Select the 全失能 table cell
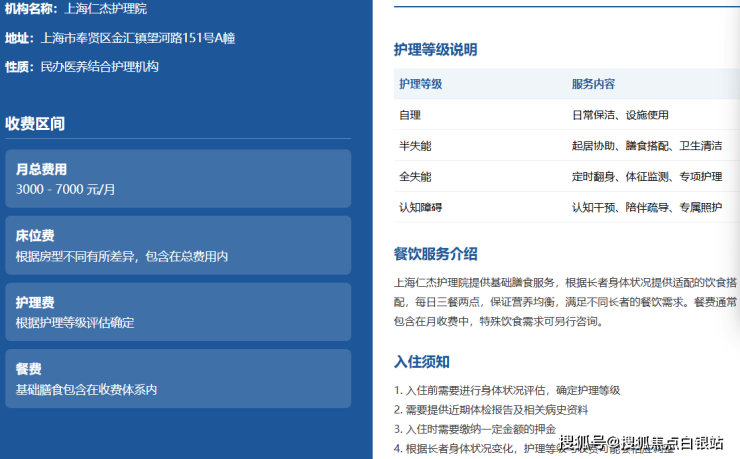Viewport: 740px width, 459px height. pos(415,177)
